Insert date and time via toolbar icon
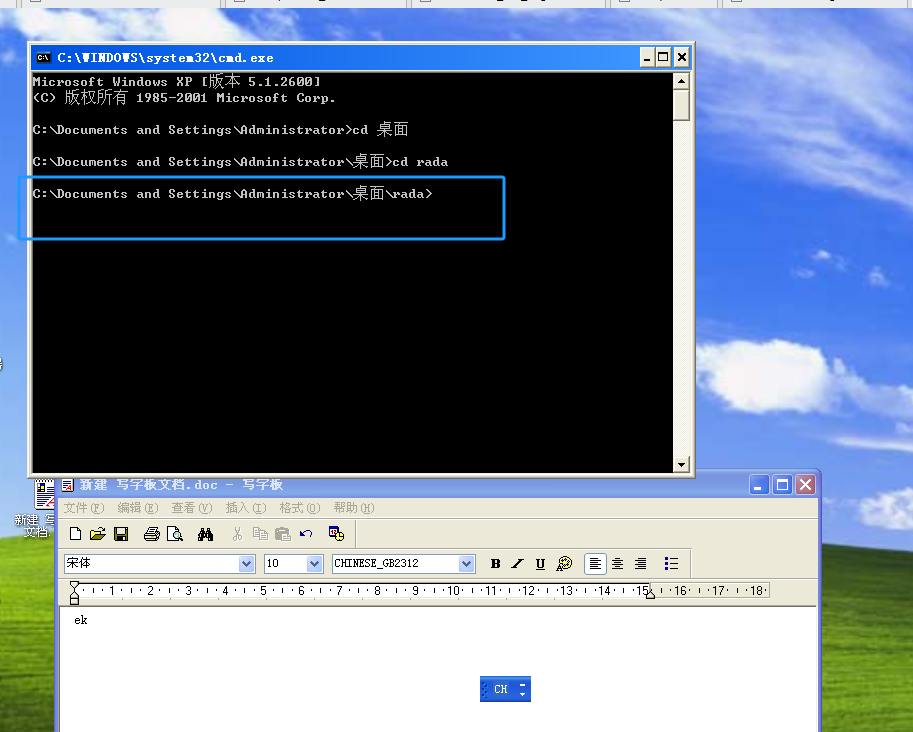 point(337,533)
